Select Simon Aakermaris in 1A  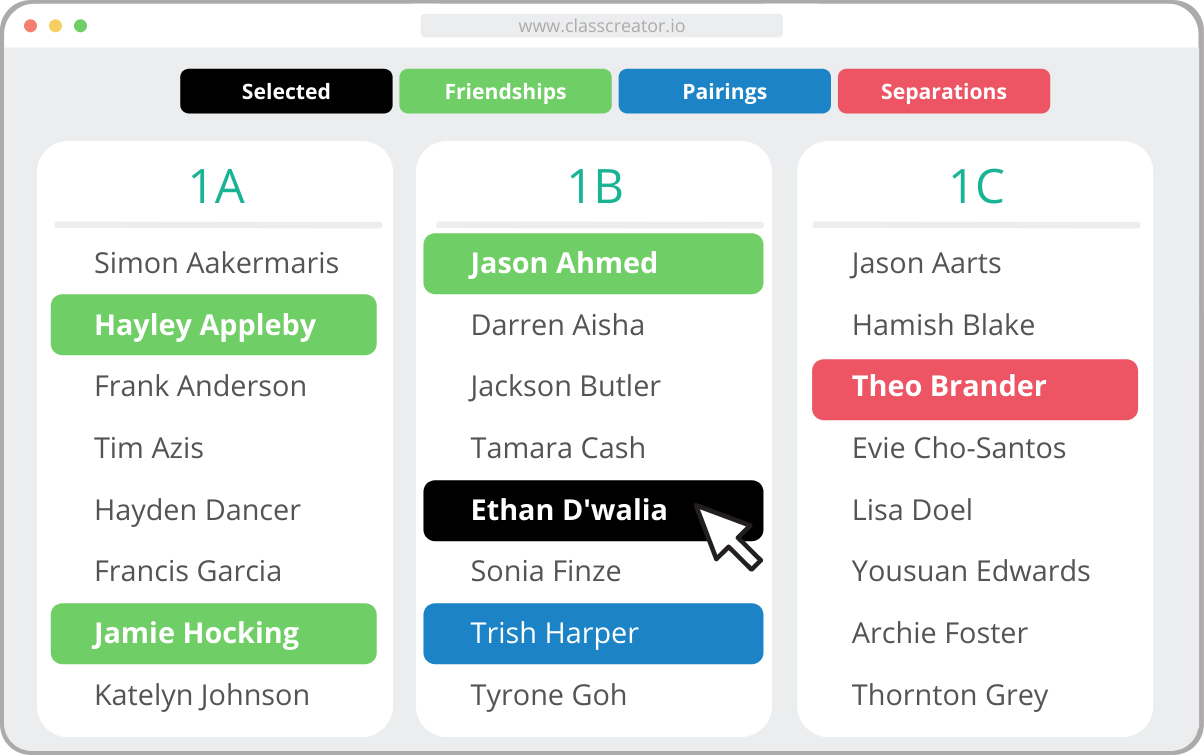[216, 263]
